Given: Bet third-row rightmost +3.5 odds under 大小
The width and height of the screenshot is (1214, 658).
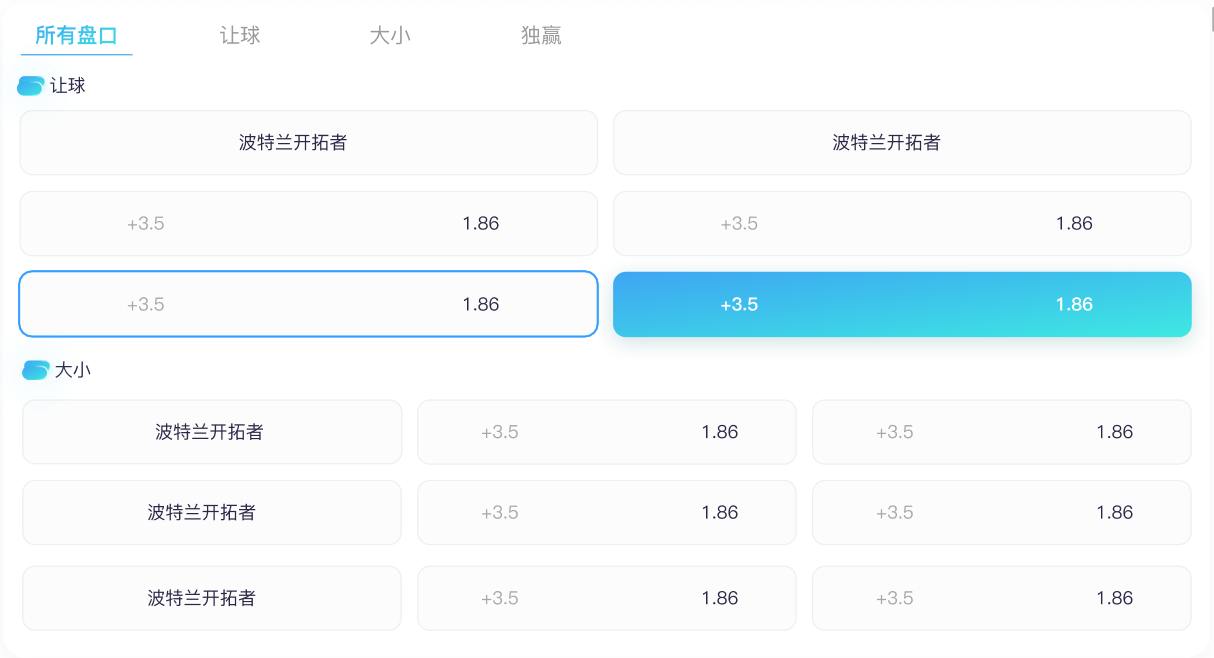Looking at the screenshot, I should pyautogui.click(x=1001, y=598).
